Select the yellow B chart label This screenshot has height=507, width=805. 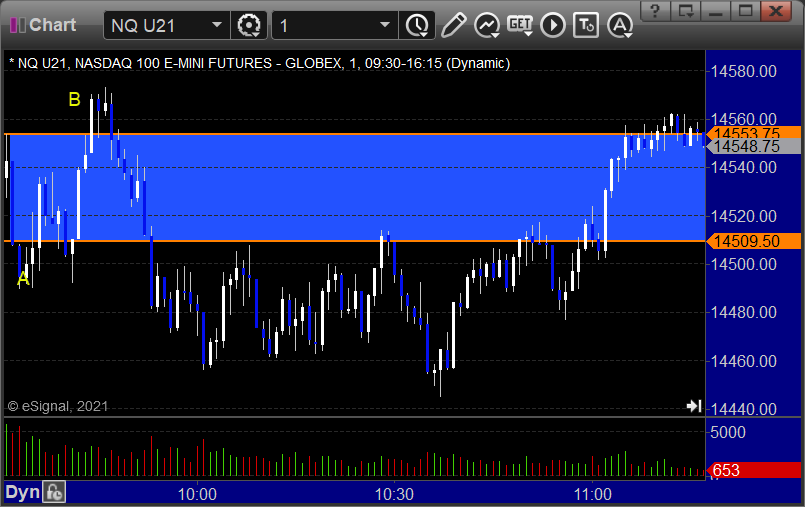(x=74, y=99)
